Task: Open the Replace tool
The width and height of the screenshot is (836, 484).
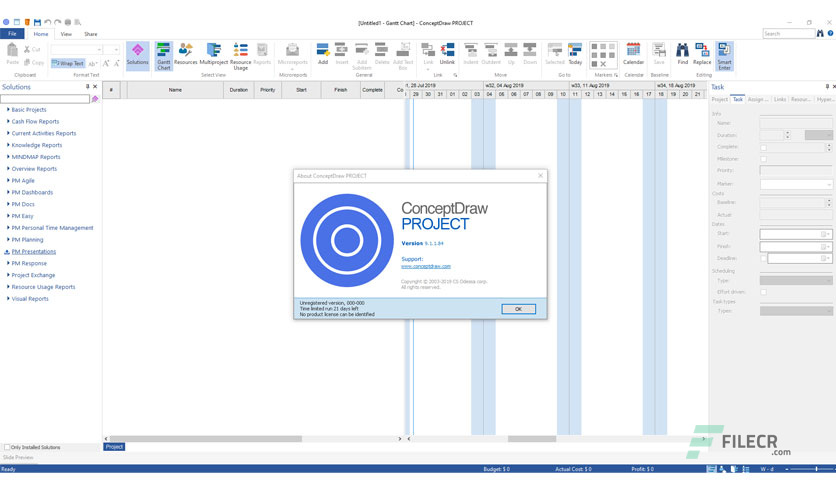Action: pos(702,54)
